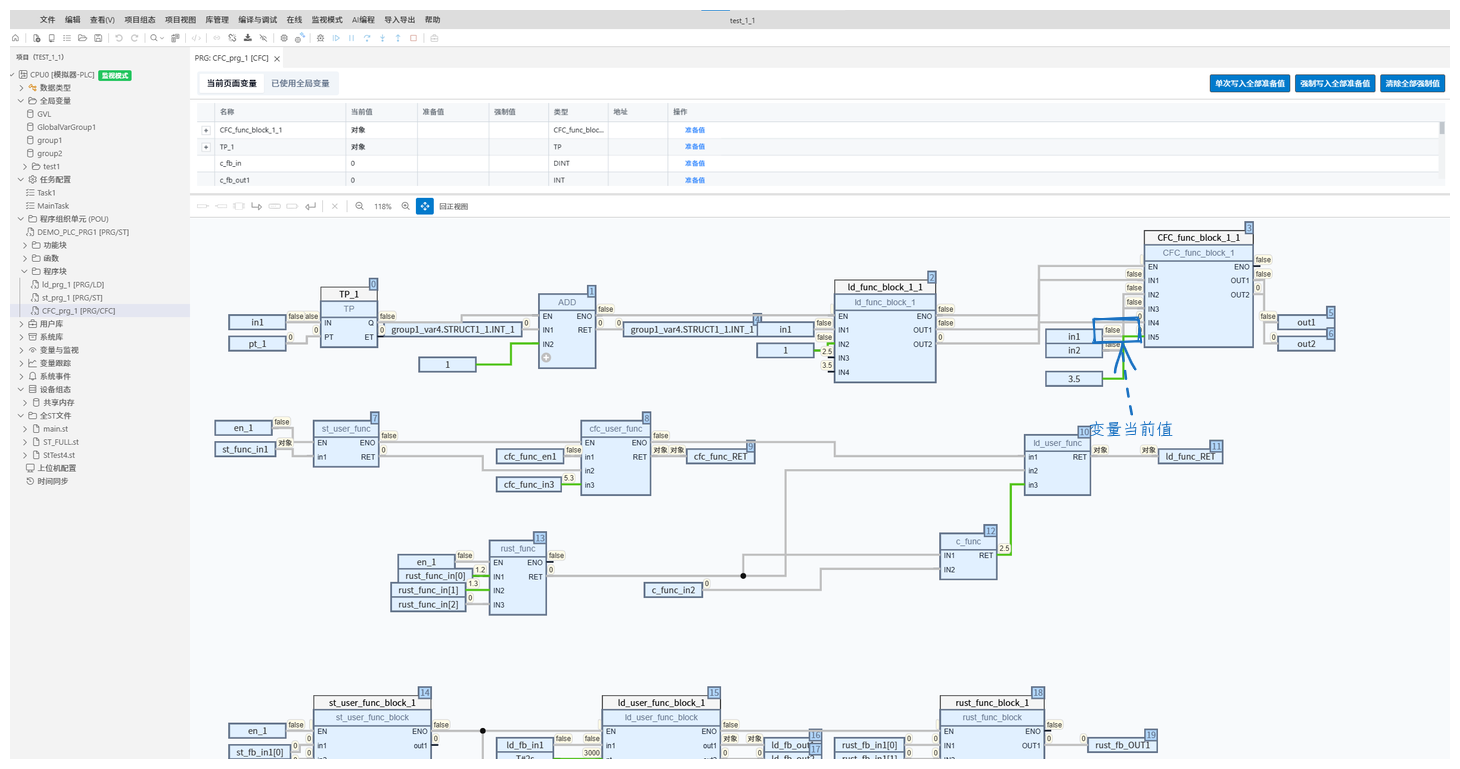Collapse the 任务配置 tree node
Image resolution: width=1460 pixels, height=769 pixels.
pos(22,180)
